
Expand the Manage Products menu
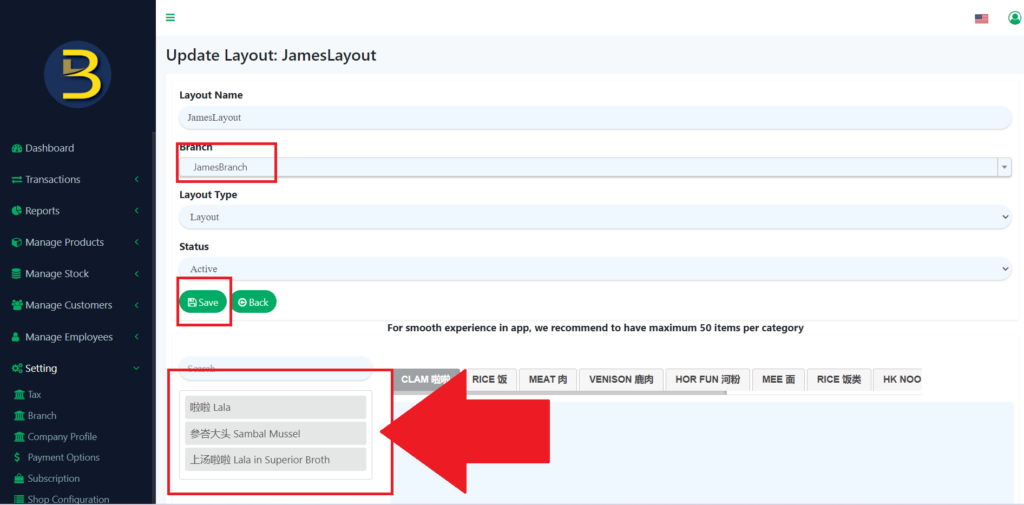coord(64,242)
